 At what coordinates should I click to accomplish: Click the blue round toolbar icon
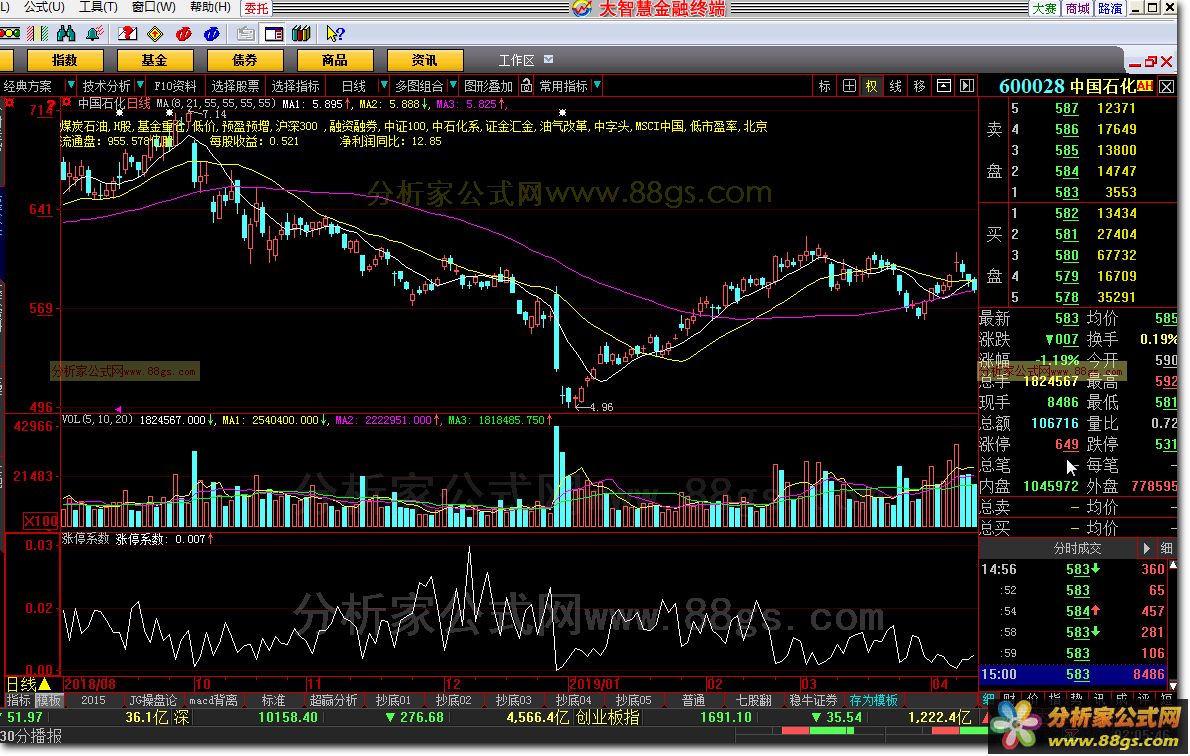[x=212, y=33]
